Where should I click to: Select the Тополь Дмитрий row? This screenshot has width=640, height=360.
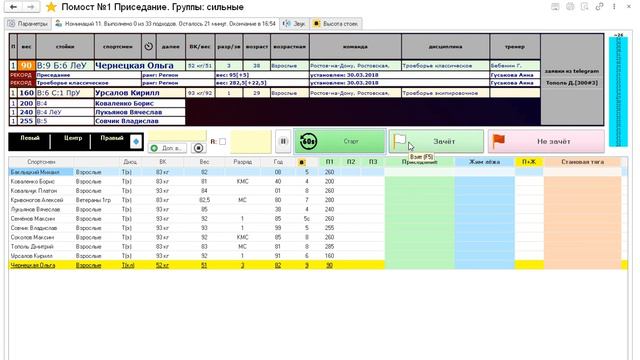coord(318,247)
